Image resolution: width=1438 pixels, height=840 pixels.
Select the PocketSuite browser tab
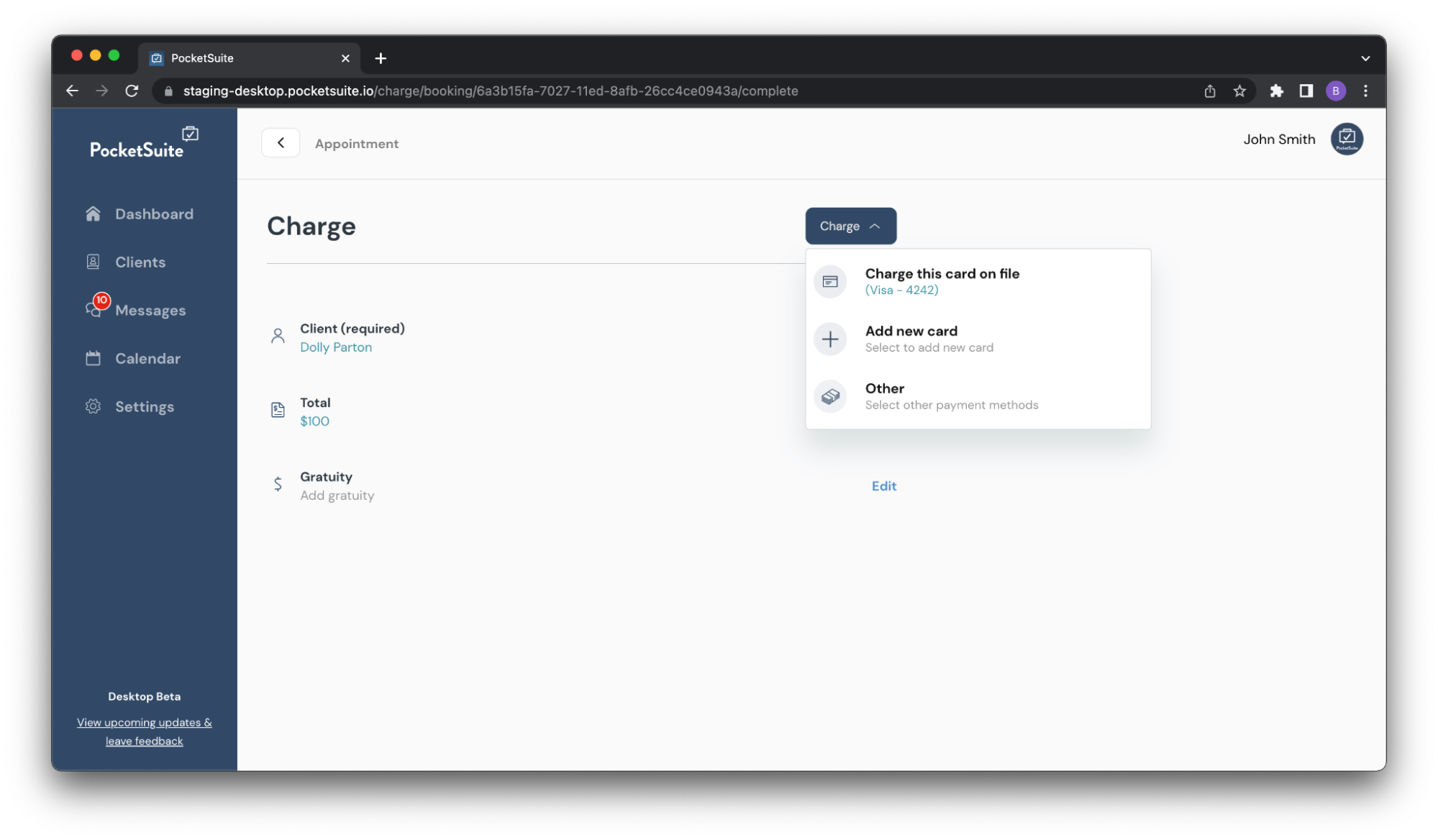point(248,58)
